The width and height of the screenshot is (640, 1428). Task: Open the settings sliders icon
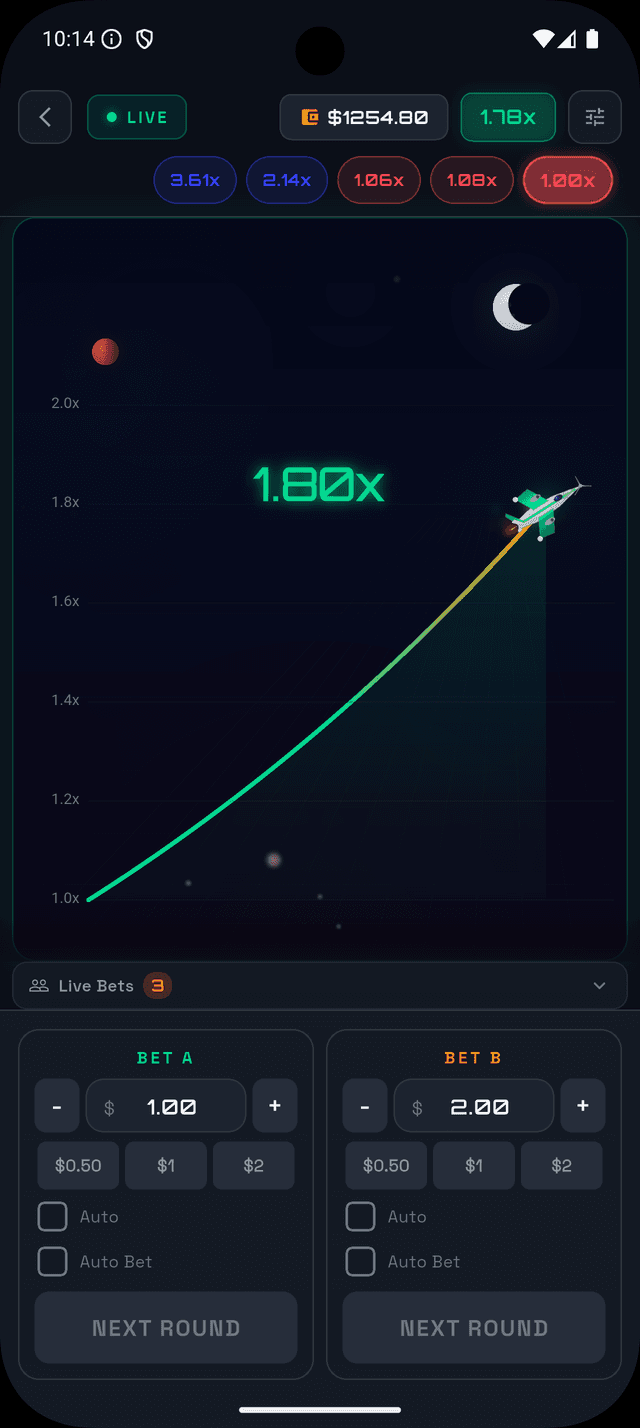[595, 117]
